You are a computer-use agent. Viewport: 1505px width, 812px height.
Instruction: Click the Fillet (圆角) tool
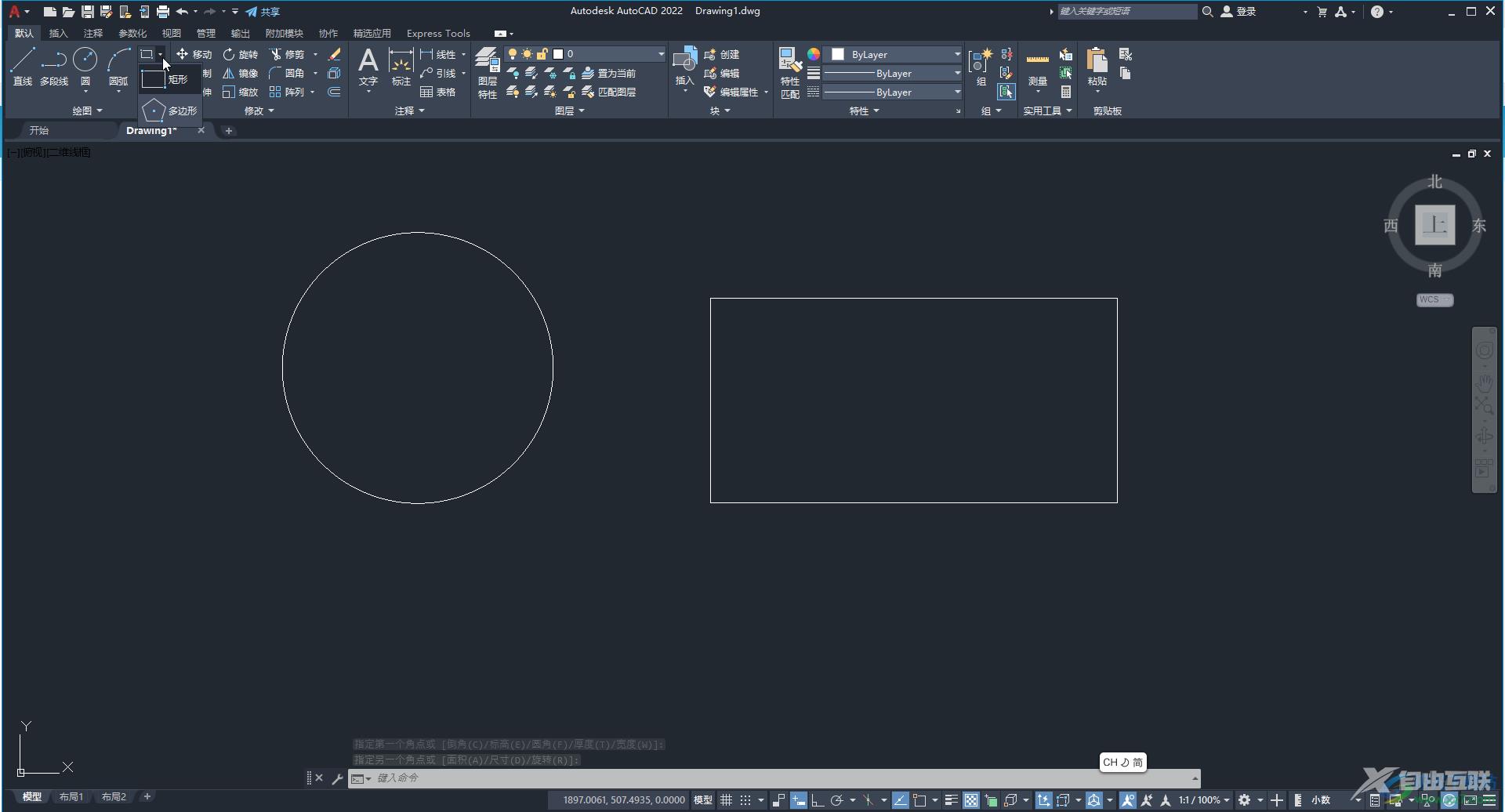tap(287, 73)
